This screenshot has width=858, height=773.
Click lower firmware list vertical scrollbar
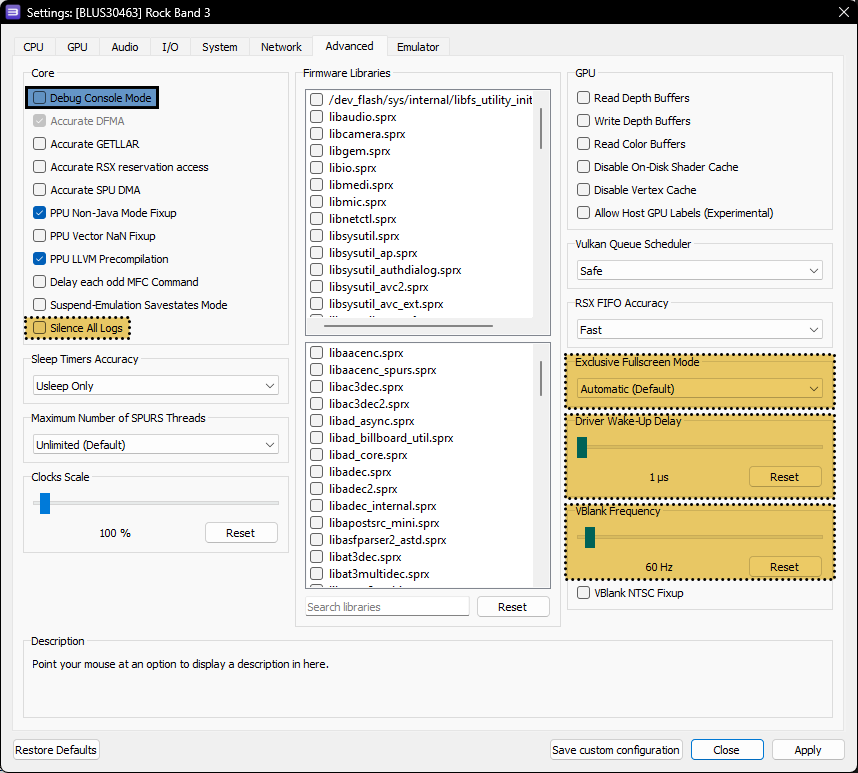pos(541,379)
